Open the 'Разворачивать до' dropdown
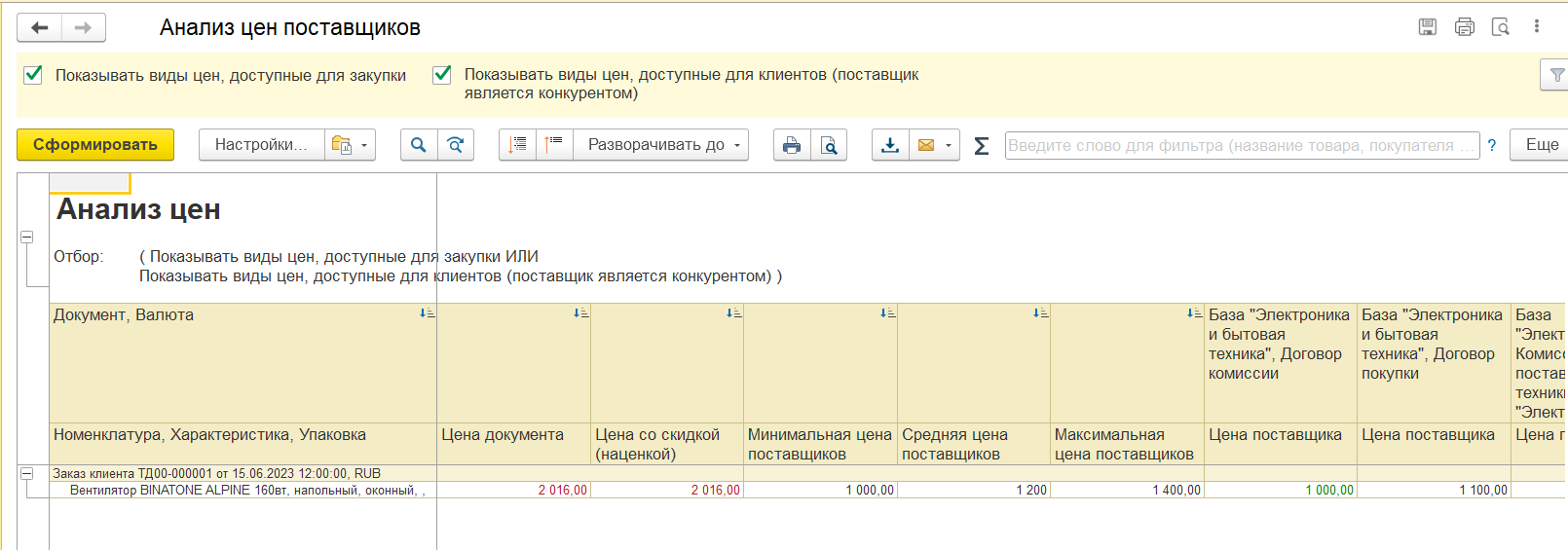This screenshot has height=550, width=1568. click(x=662, y=145)
